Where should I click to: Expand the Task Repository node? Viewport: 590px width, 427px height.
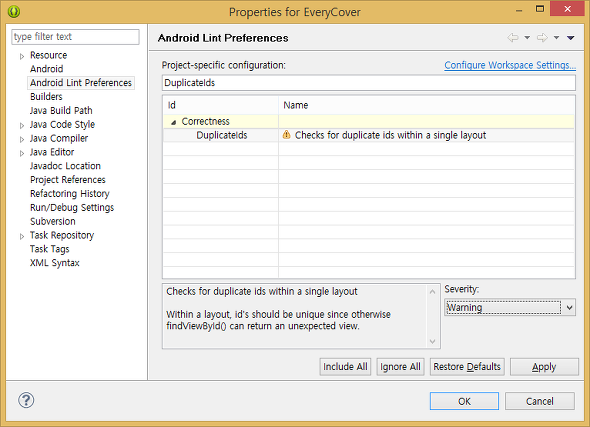click(x=22, y=236)
